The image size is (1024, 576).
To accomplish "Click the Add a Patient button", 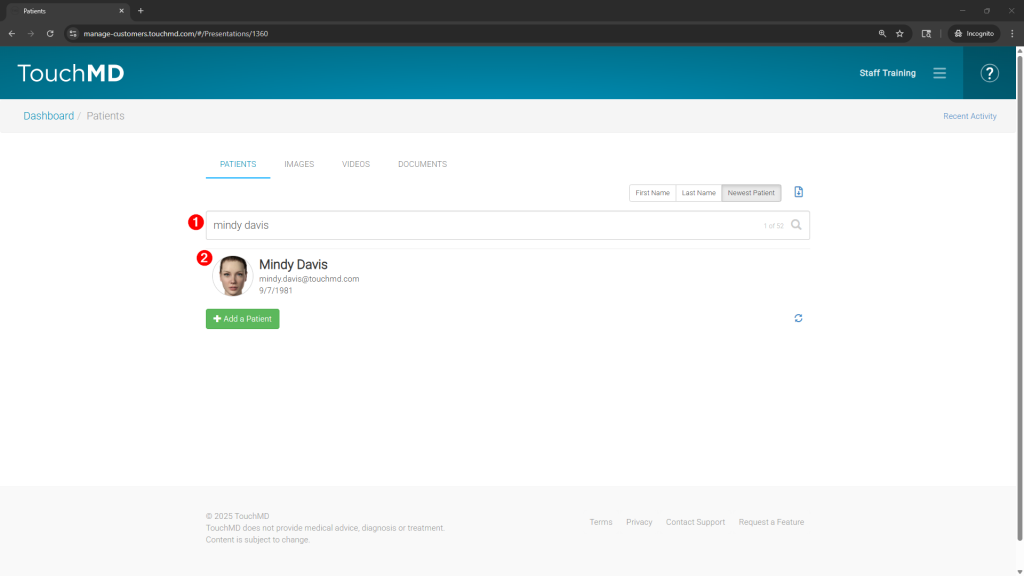I will [x=242, y=319].
